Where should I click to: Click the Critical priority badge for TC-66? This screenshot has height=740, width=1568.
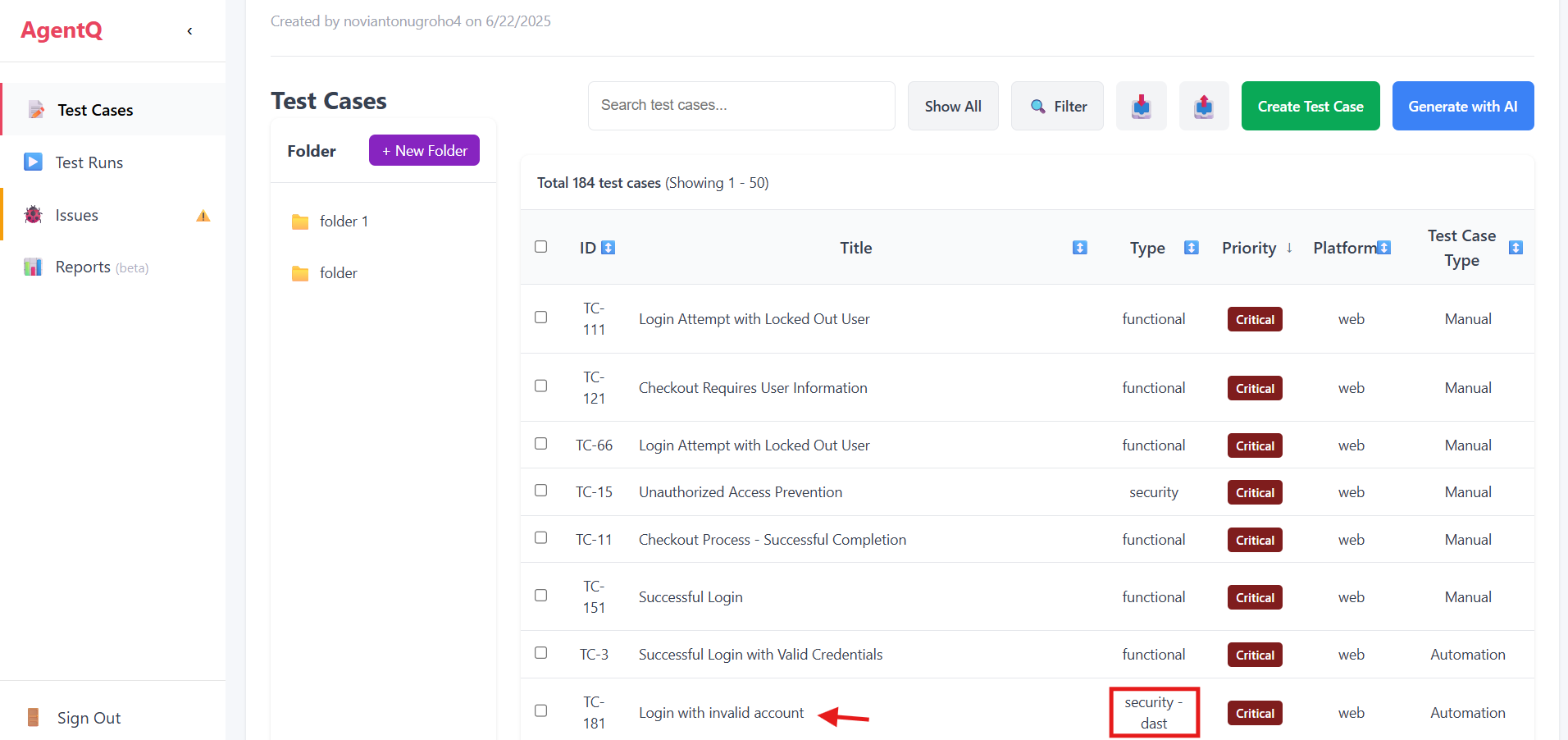click(1254, 445)
